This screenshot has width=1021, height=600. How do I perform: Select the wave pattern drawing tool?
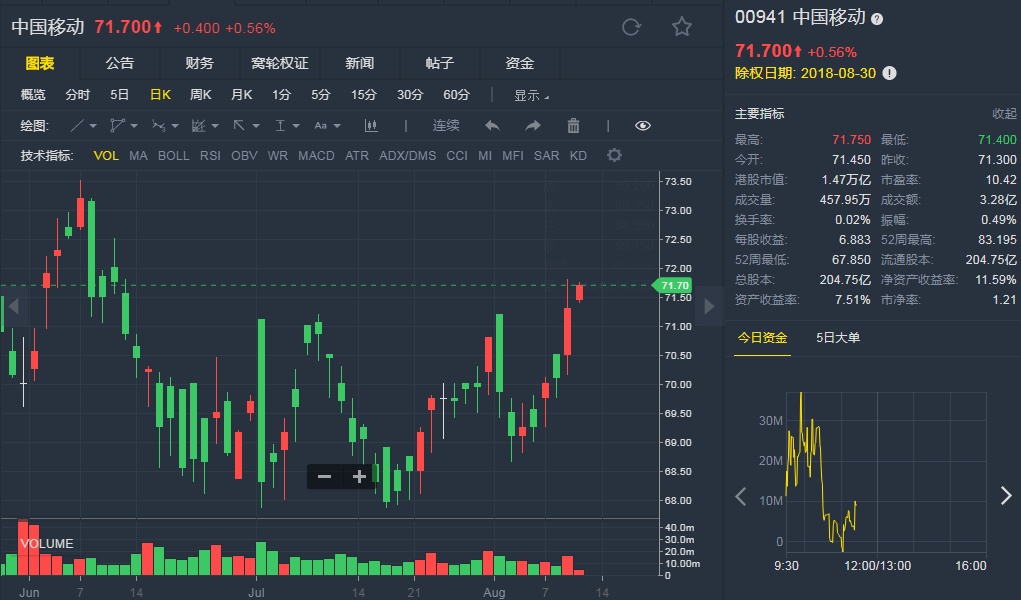point(158,125)
